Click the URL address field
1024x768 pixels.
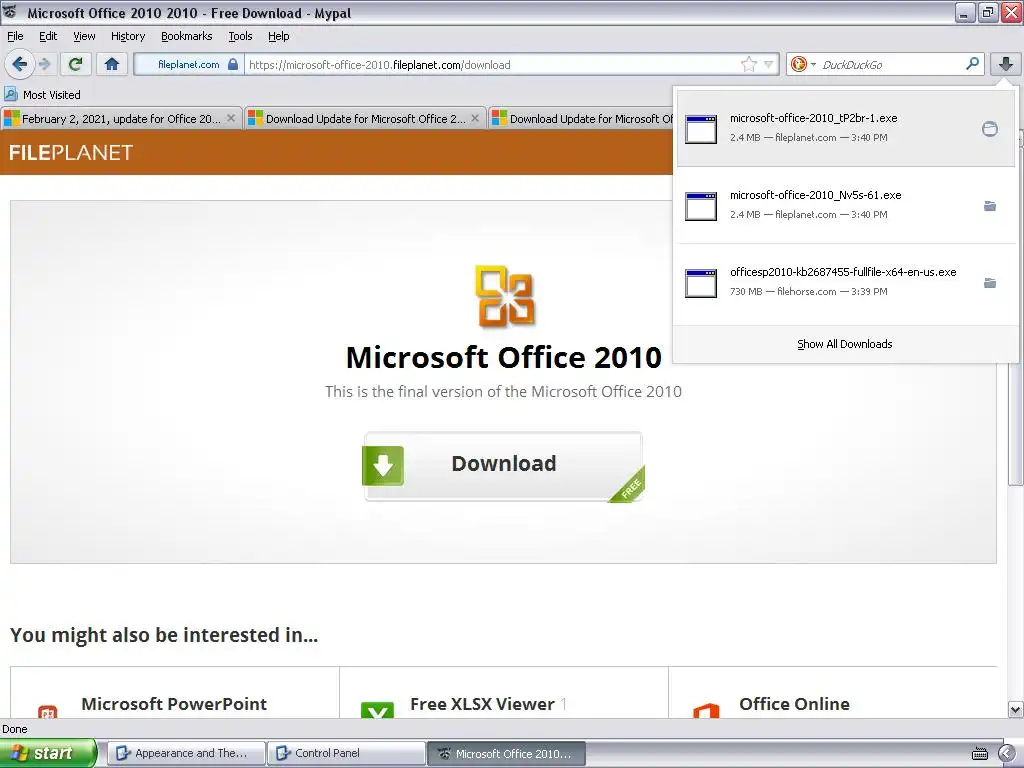(x=493, y=64)
